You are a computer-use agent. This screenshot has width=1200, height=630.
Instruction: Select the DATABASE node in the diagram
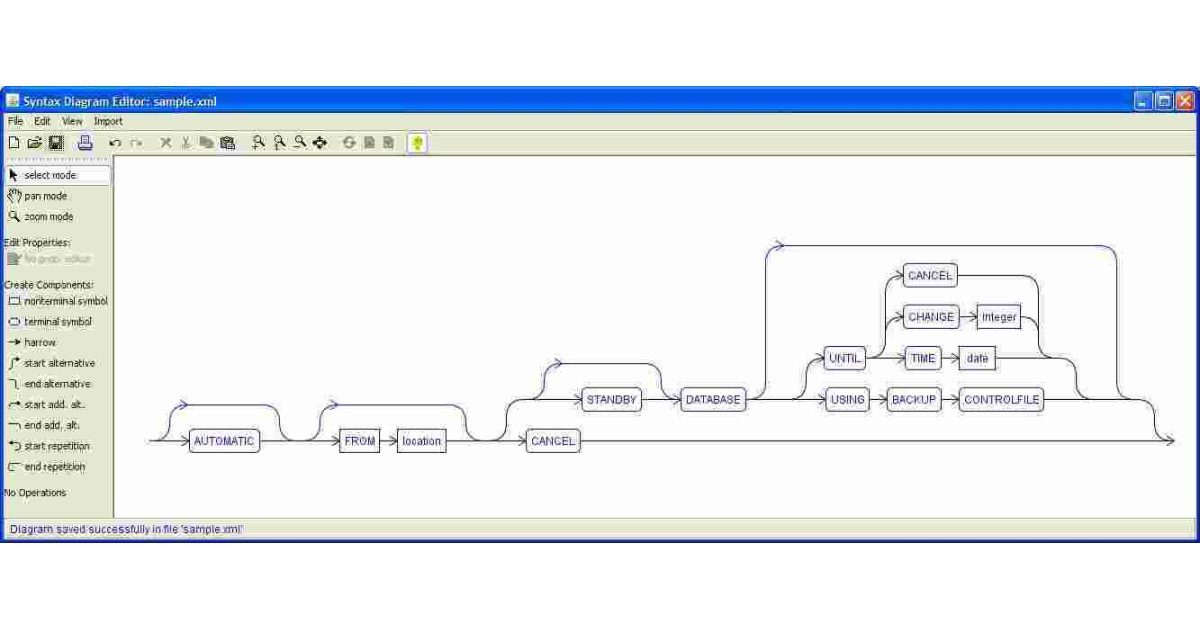(713, 400)
